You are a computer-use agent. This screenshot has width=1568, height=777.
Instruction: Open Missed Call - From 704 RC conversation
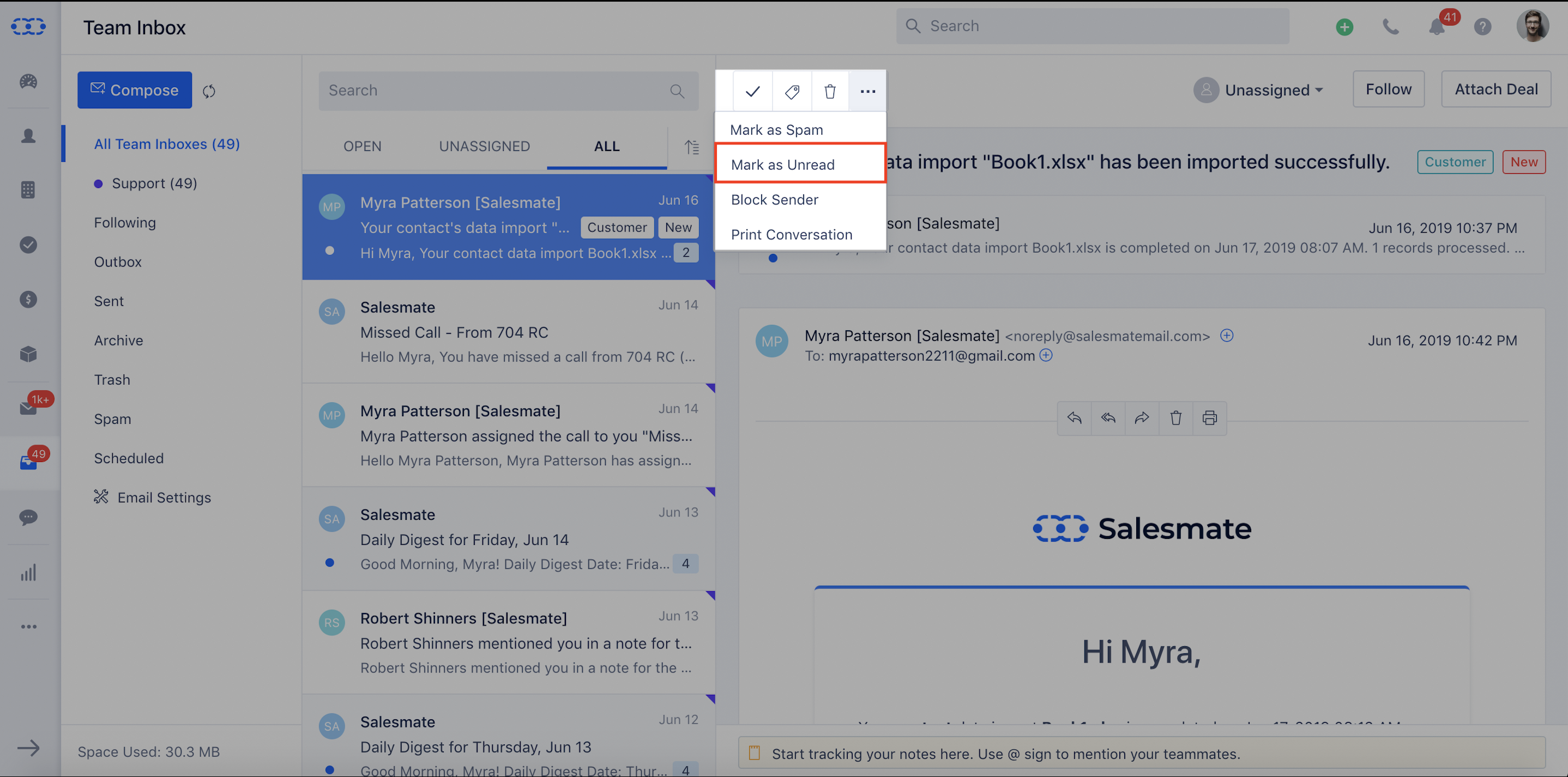(x=508, y=332)
